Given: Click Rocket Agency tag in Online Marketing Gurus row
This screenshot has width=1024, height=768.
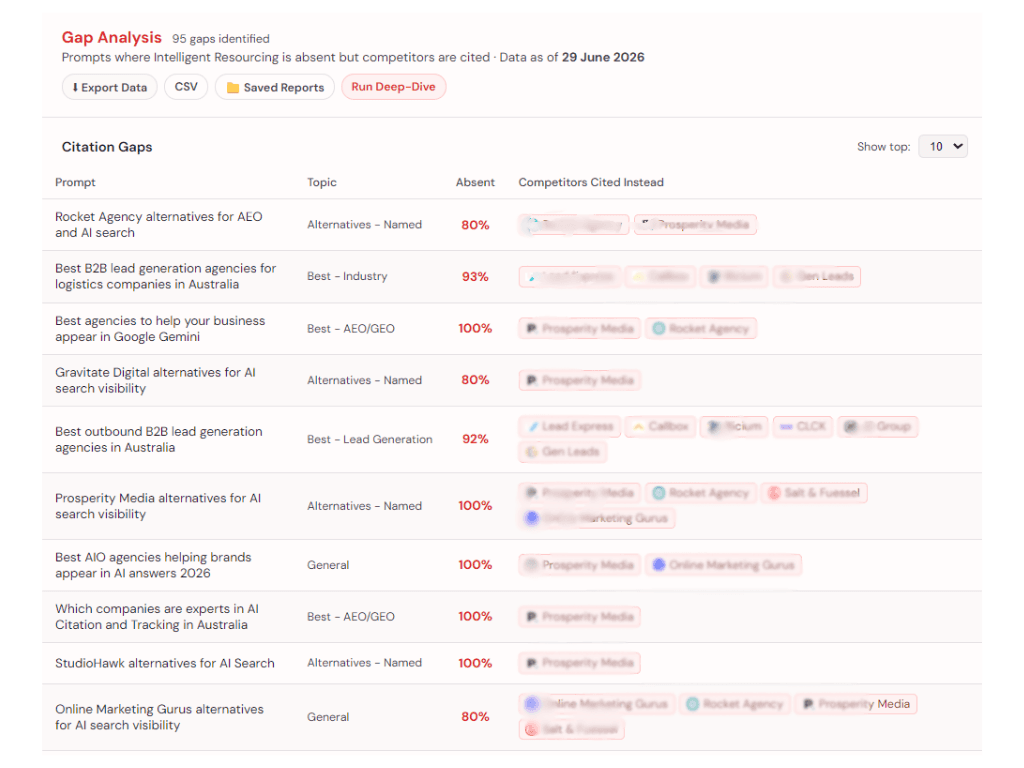Looking at the screenshot, I should coord(735,704).
